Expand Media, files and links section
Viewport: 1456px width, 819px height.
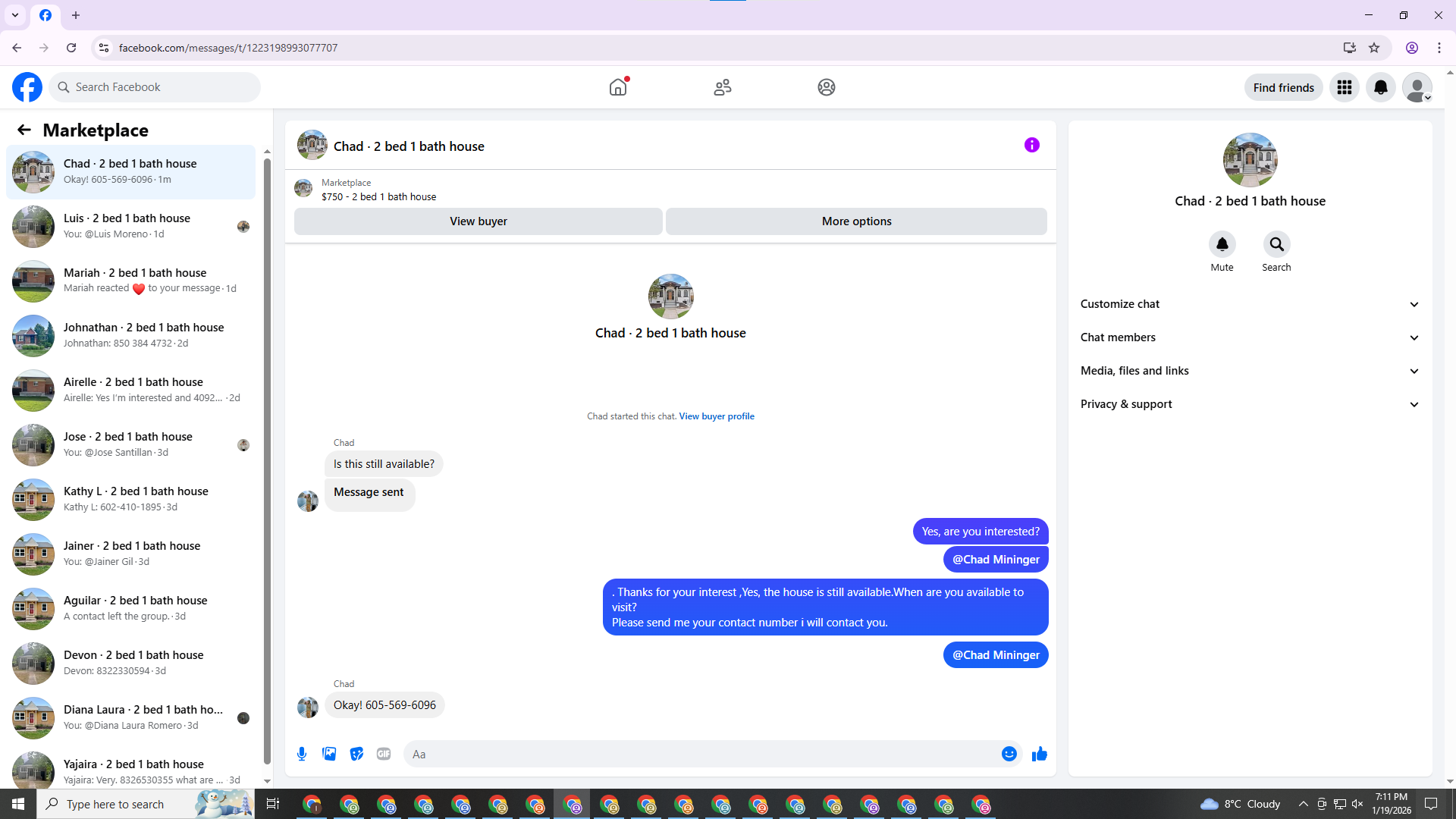[x=1250, y=371]
